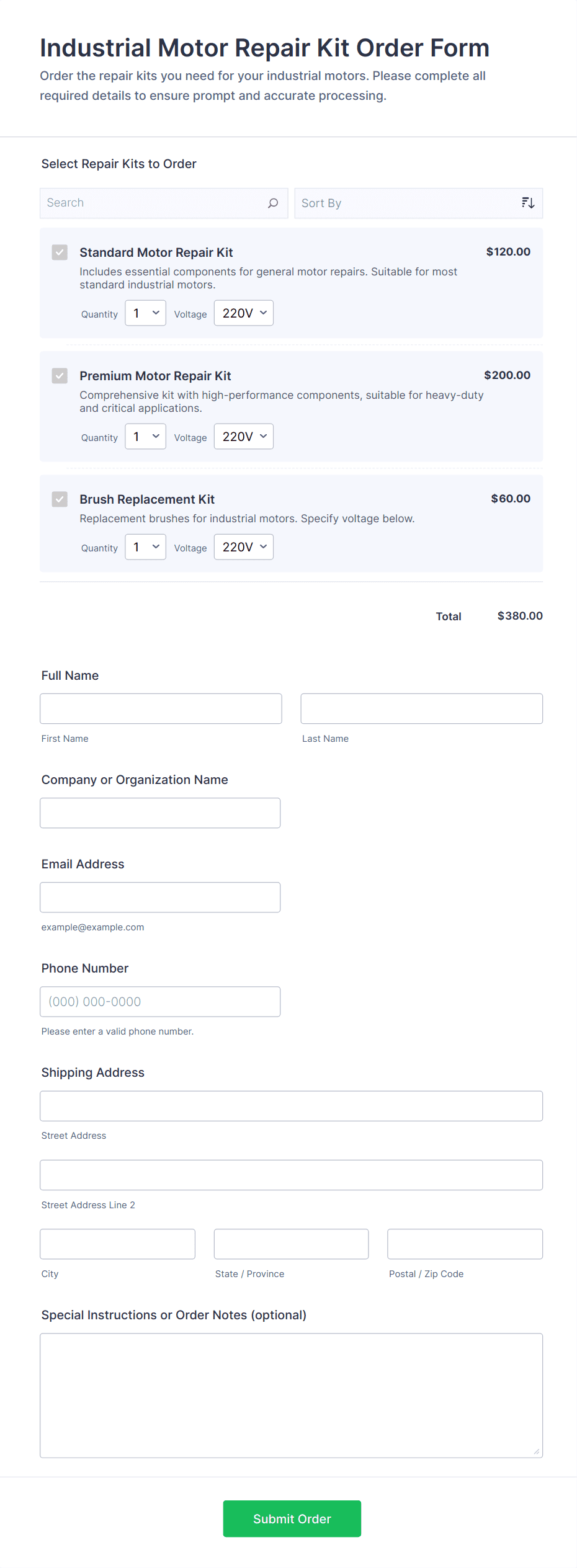
Task: Click the Phone Number field
Action: (x=160, y=1001)
